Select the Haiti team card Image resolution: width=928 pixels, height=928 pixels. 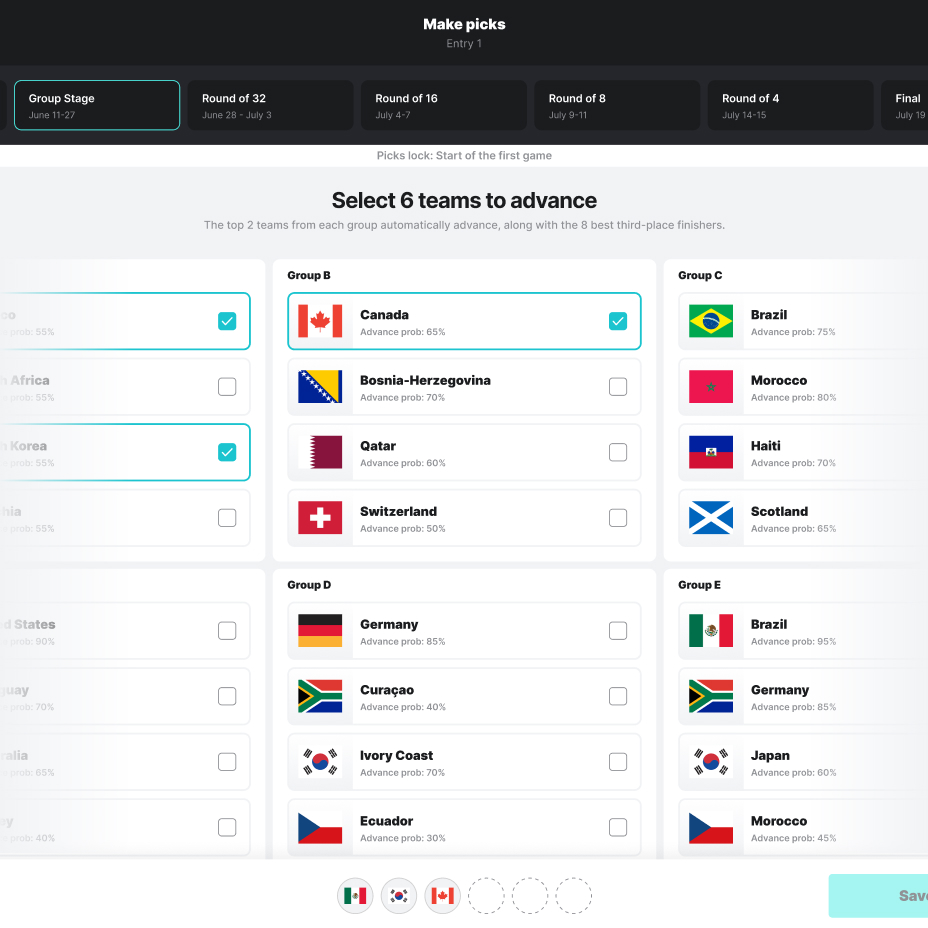[803, 452]
